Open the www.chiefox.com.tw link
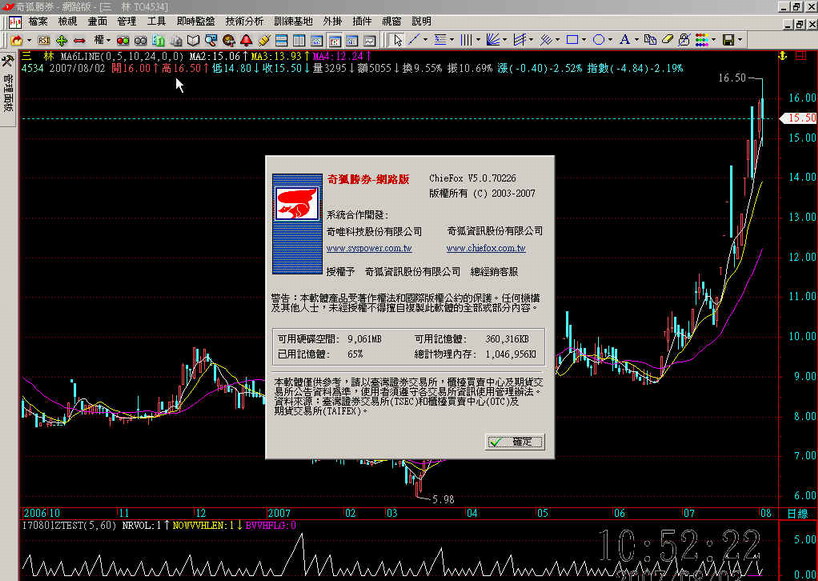This screenshot has height=581, width=818. point(486,248)
